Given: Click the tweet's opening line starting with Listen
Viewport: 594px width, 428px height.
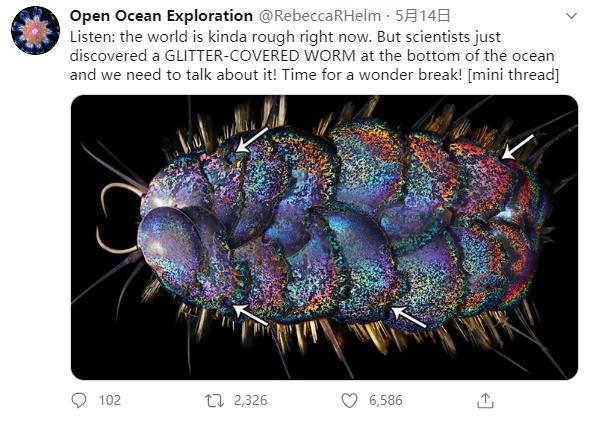Looking at the screenshot, I should [285, 37].
